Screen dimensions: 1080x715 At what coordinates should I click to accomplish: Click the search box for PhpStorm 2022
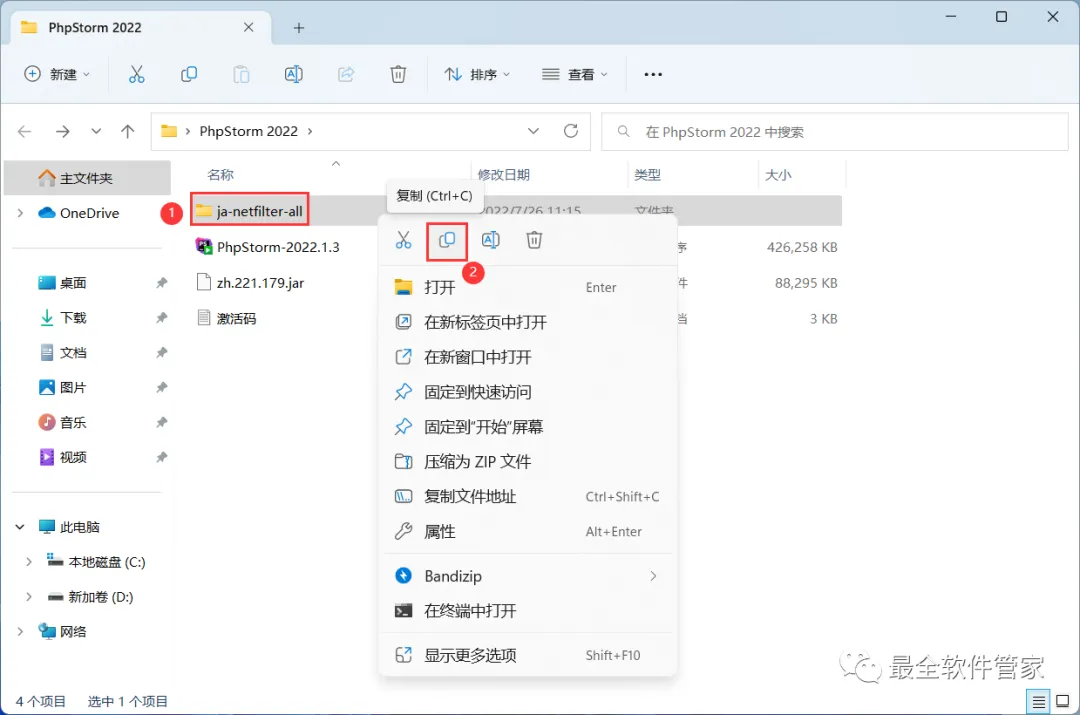pyautogui.click(x=835, y=132)
